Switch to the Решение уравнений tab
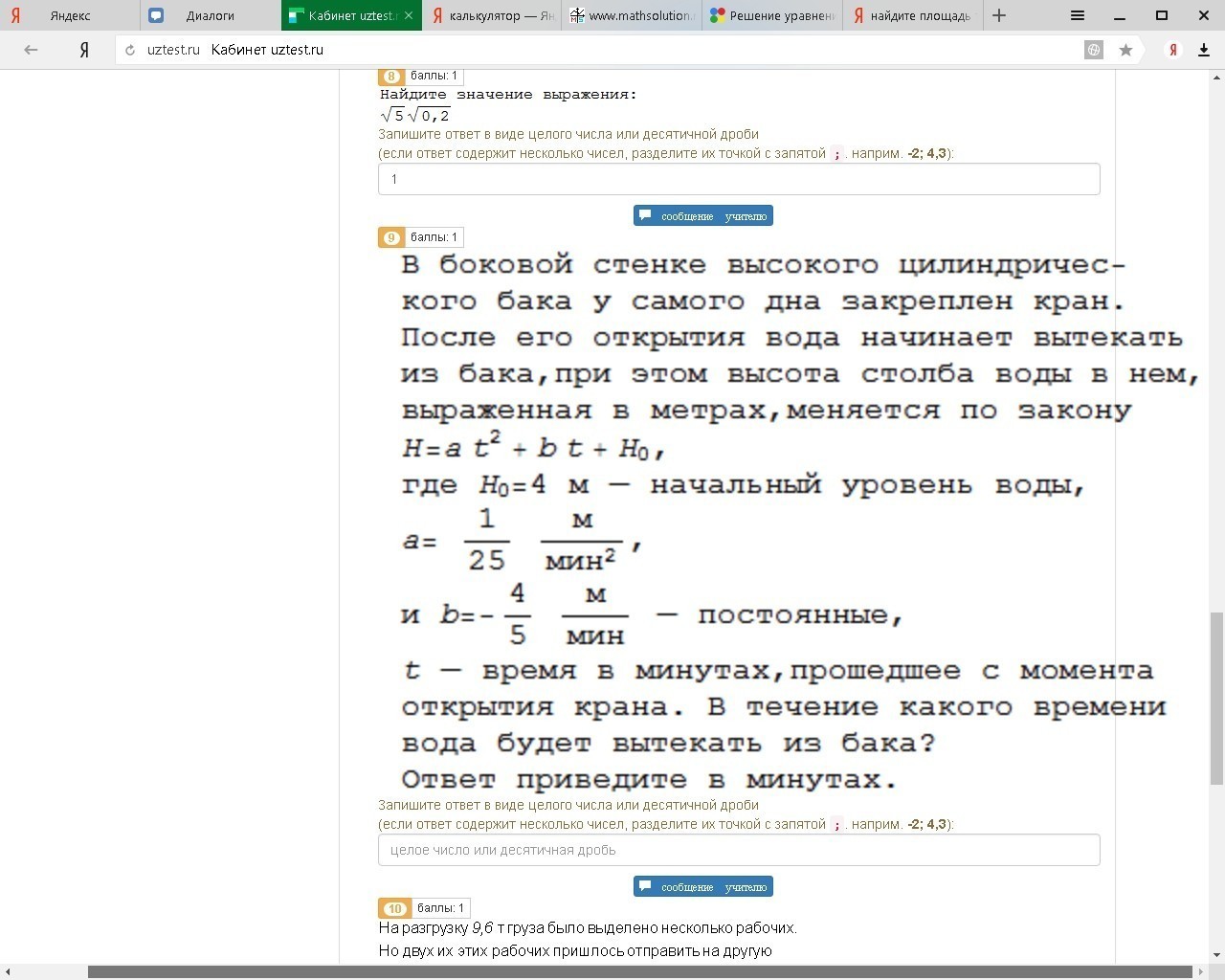 773,15
